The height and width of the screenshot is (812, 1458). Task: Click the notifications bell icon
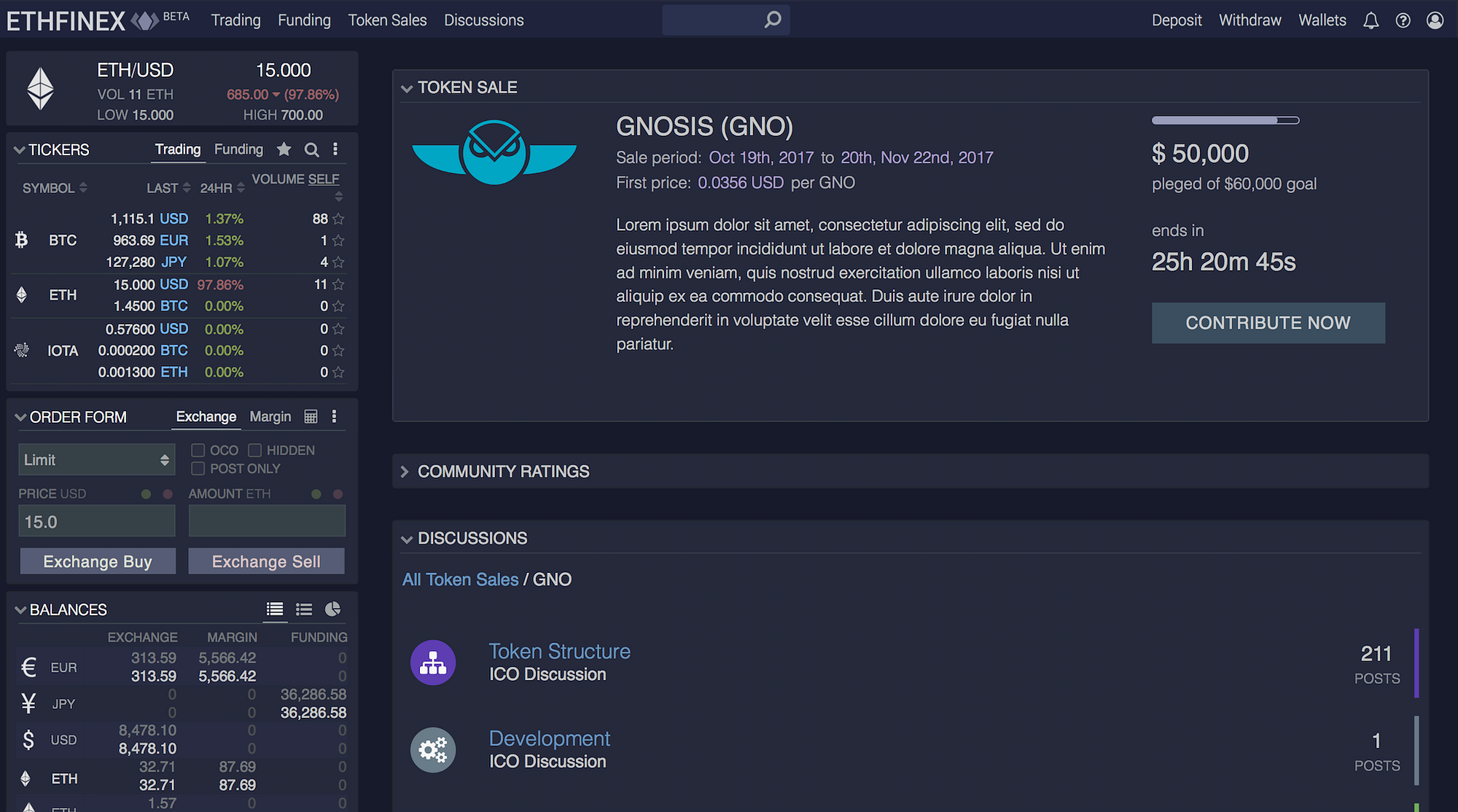pos(1371,20)
